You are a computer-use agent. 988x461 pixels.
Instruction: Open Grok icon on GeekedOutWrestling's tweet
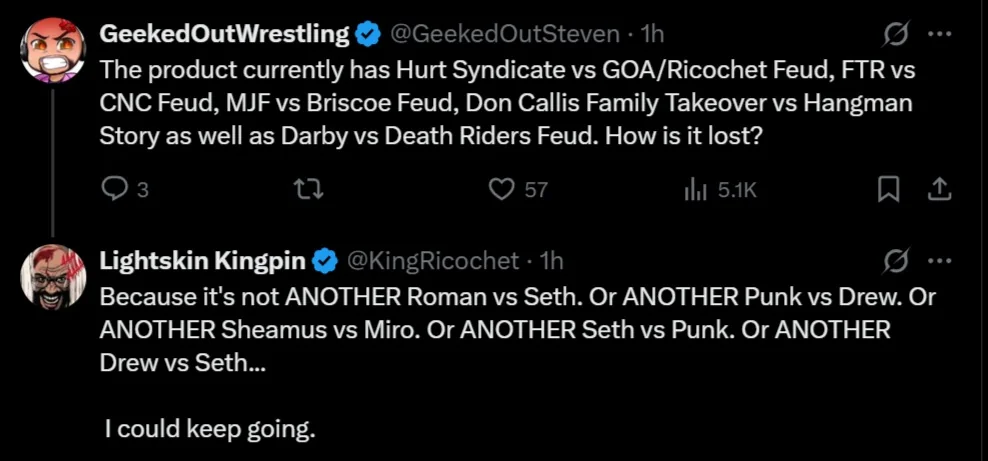[896, 34]
